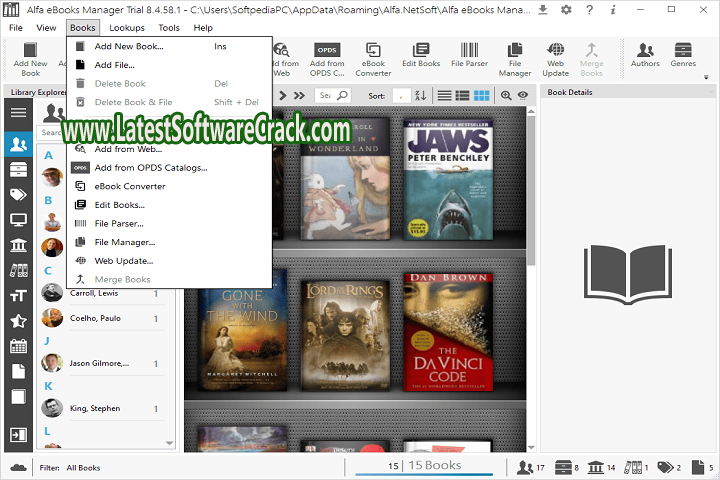Open the Tools menu
The image size is (720, 480).
click(x=169, y=28)
